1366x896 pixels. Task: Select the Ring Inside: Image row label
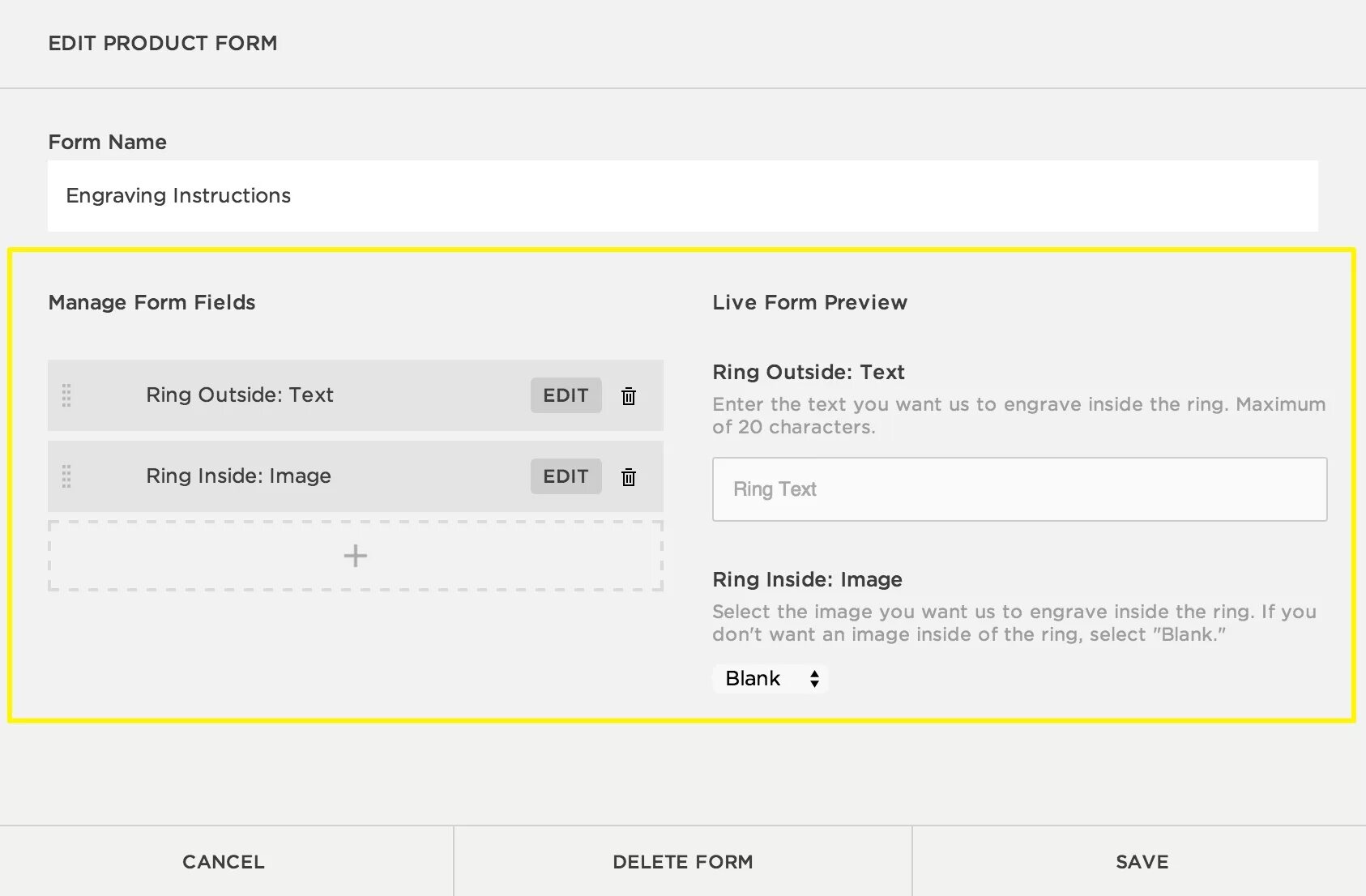tap(239, 476)
